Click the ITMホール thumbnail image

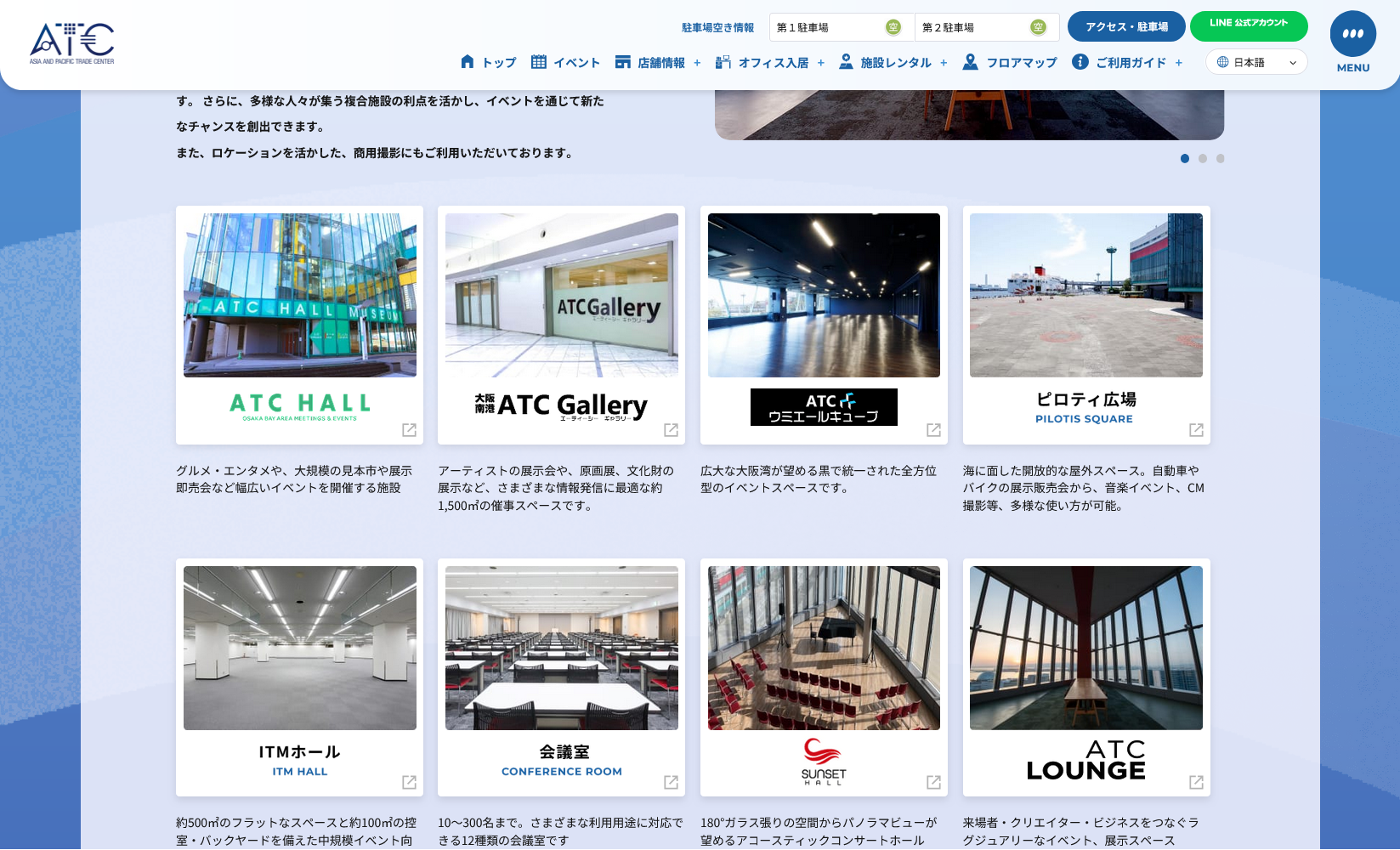[298, 647]
